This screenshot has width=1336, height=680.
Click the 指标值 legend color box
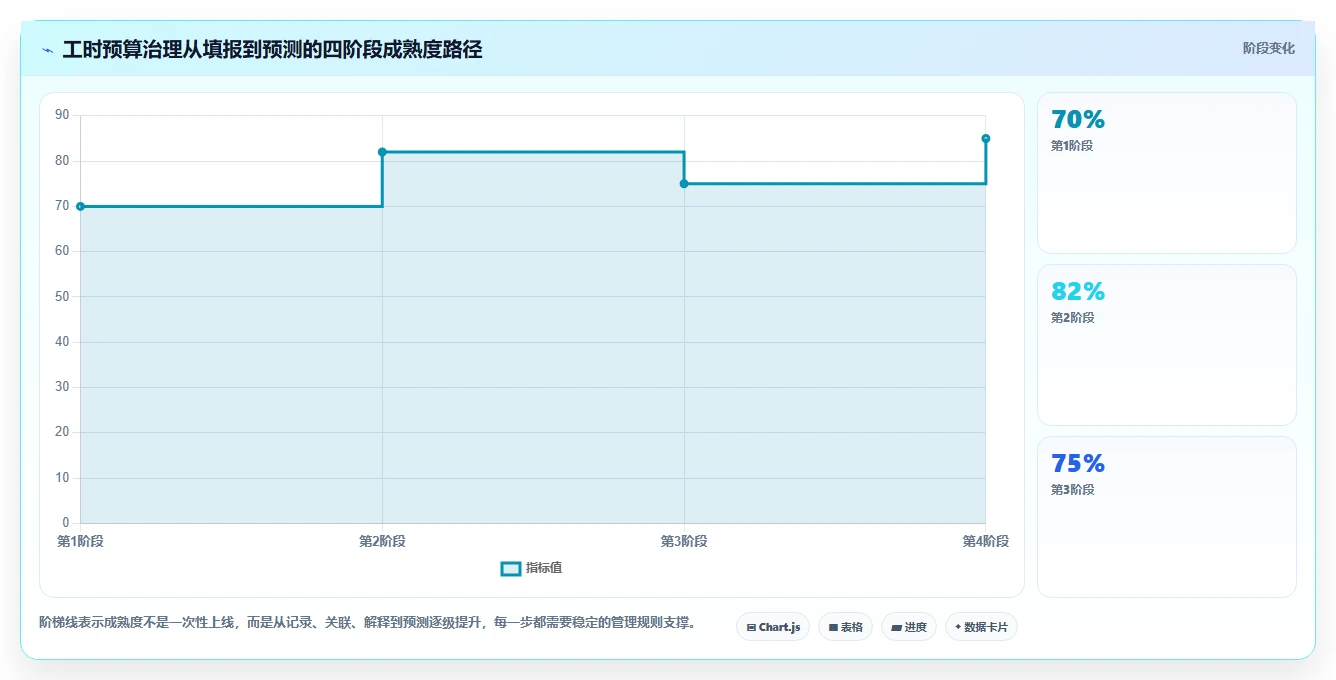point(510,568)
